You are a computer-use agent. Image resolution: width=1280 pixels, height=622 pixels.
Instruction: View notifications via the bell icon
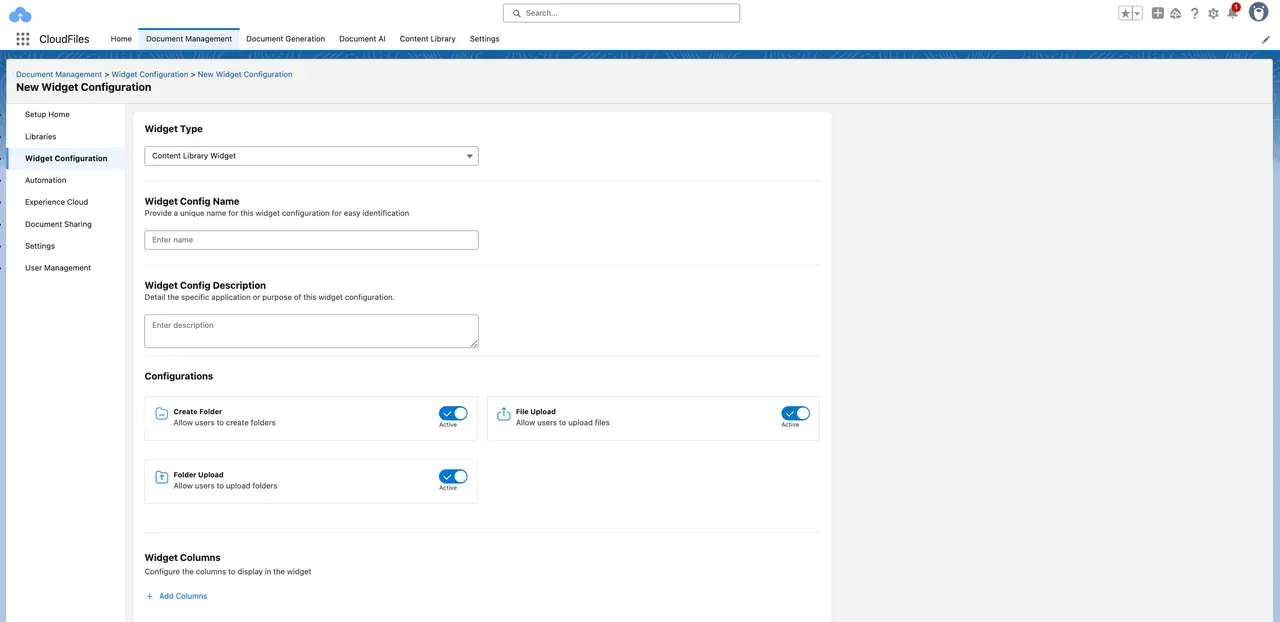point(1232,13)
